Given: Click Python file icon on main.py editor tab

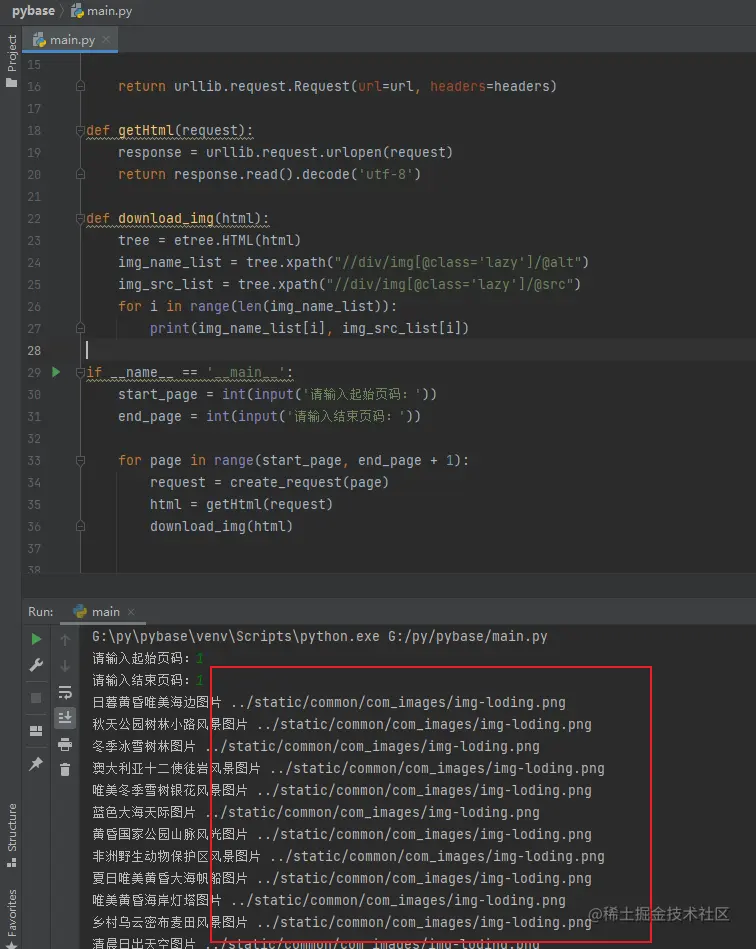Looking at the screenshot, I should click(39, 40).
